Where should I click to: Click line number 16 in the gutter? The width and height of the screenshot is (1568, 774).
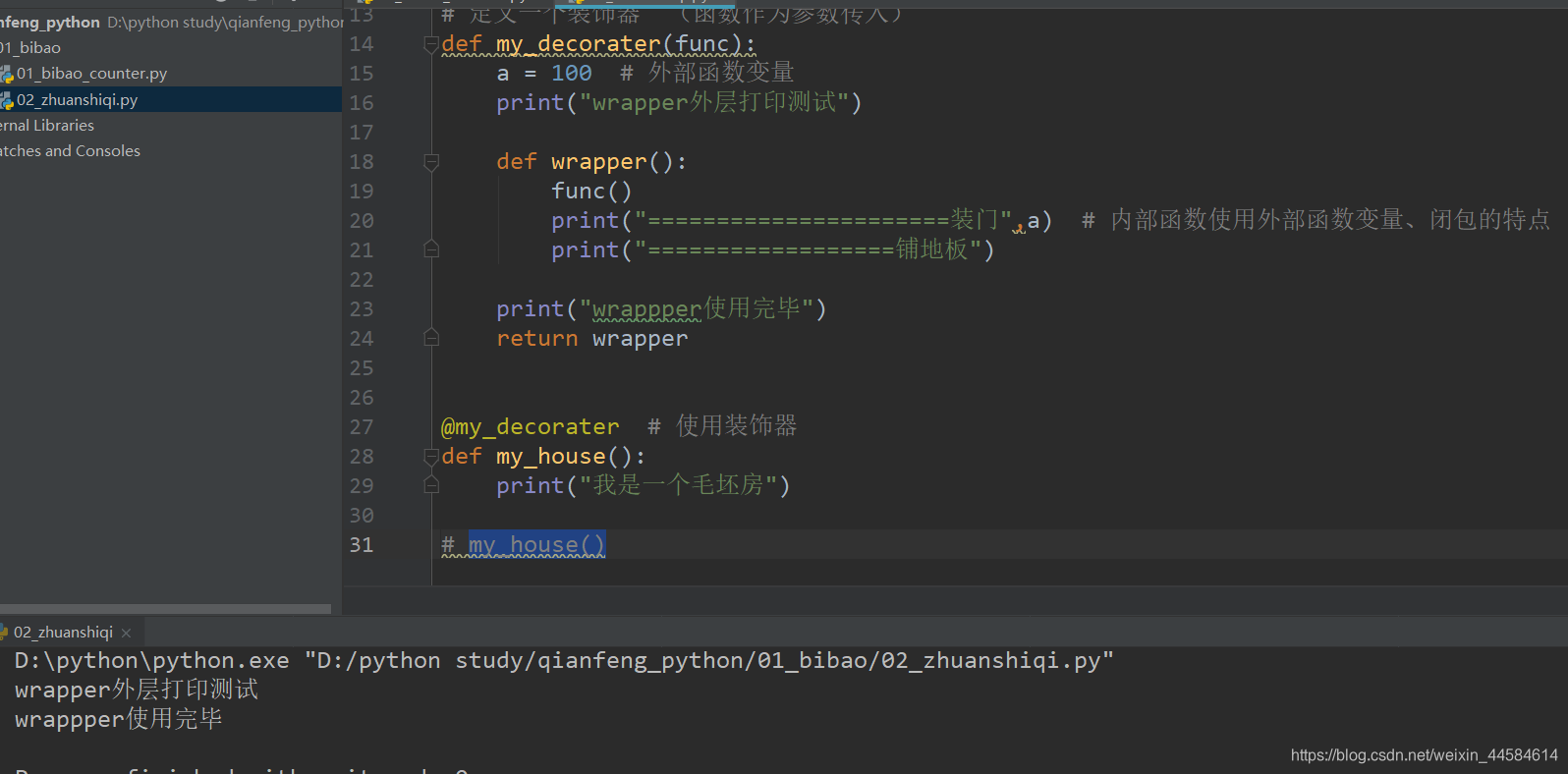pyautogui.click(x=362, y=103)
